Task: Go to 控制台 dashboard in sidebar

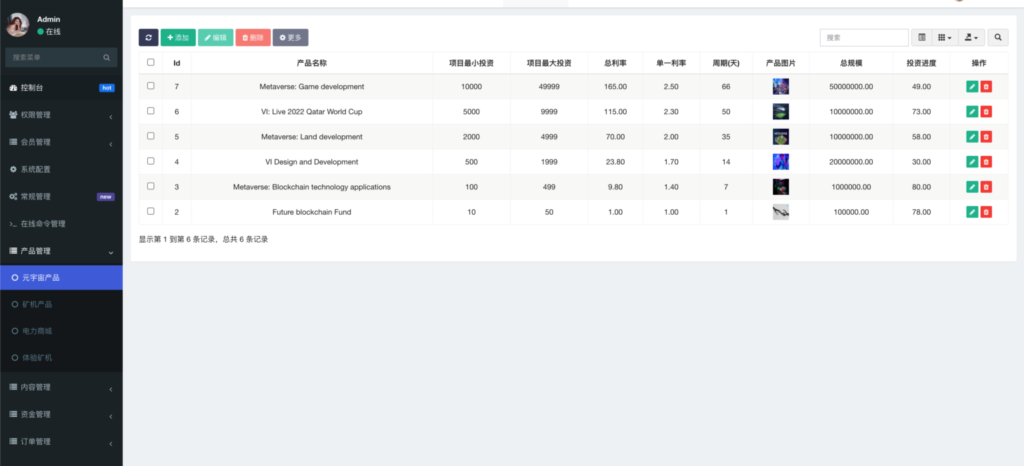Action: (x=32, y=88)
